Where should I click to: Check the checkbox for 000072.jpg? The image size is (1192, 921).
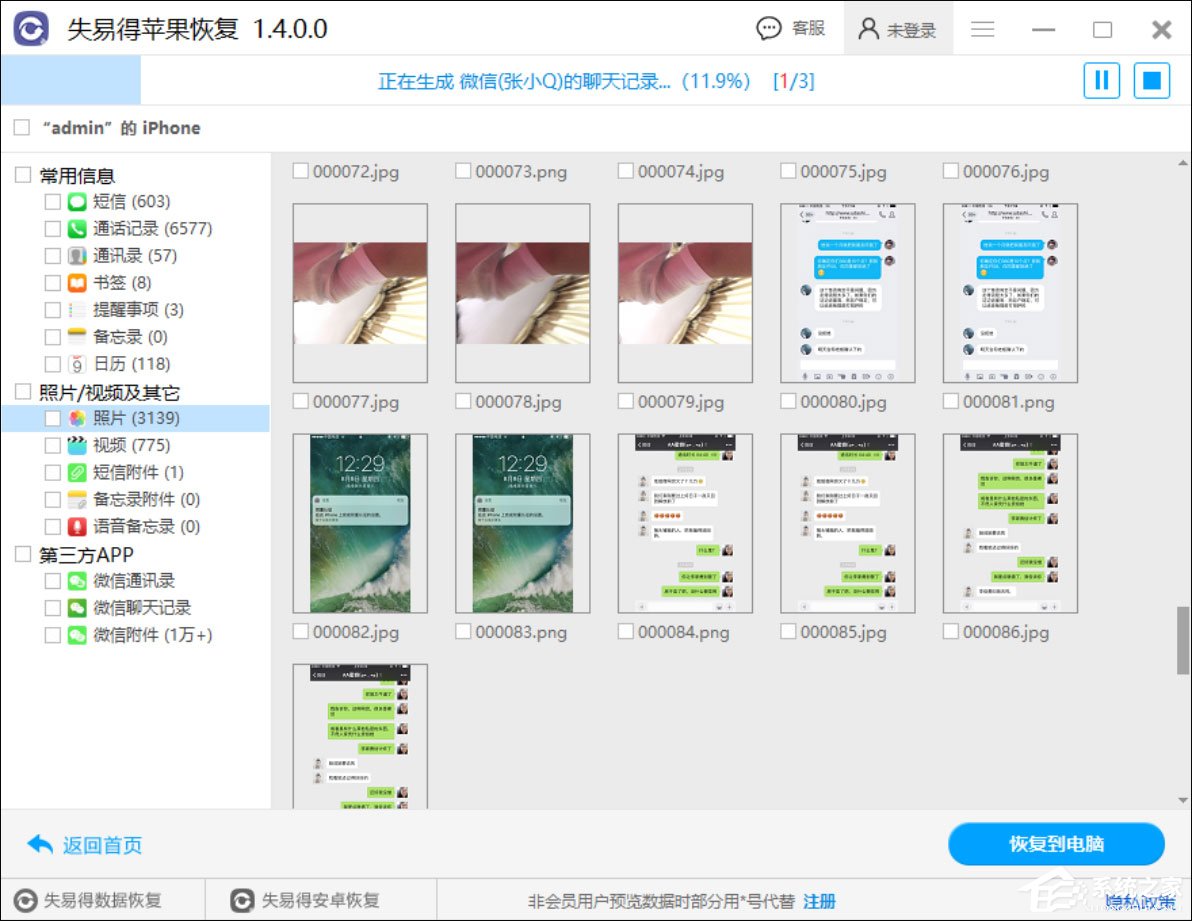[x=299, y=171]
